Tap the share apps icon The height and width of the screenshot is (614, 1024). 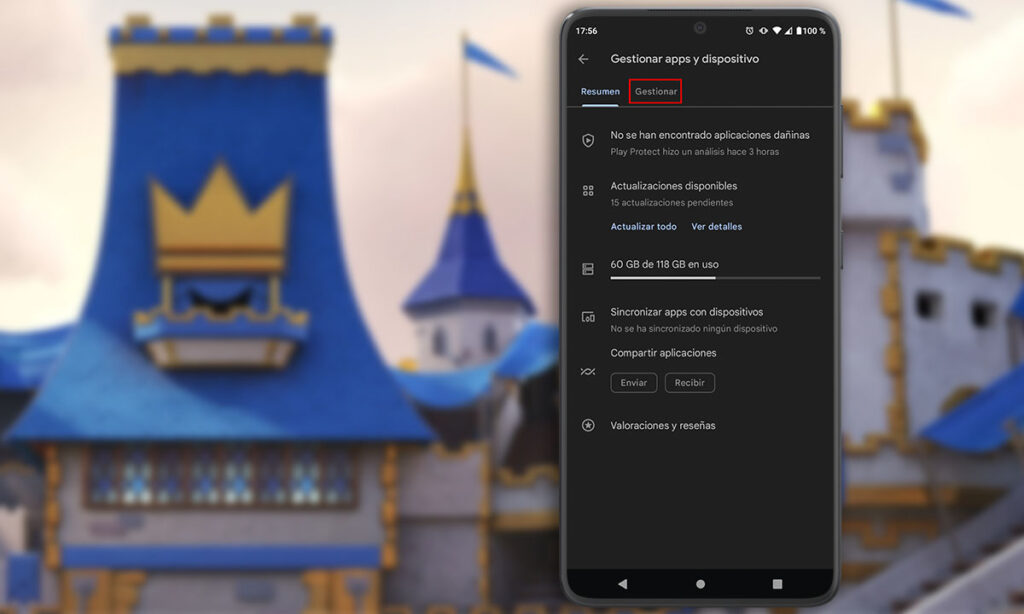point(588,372)
